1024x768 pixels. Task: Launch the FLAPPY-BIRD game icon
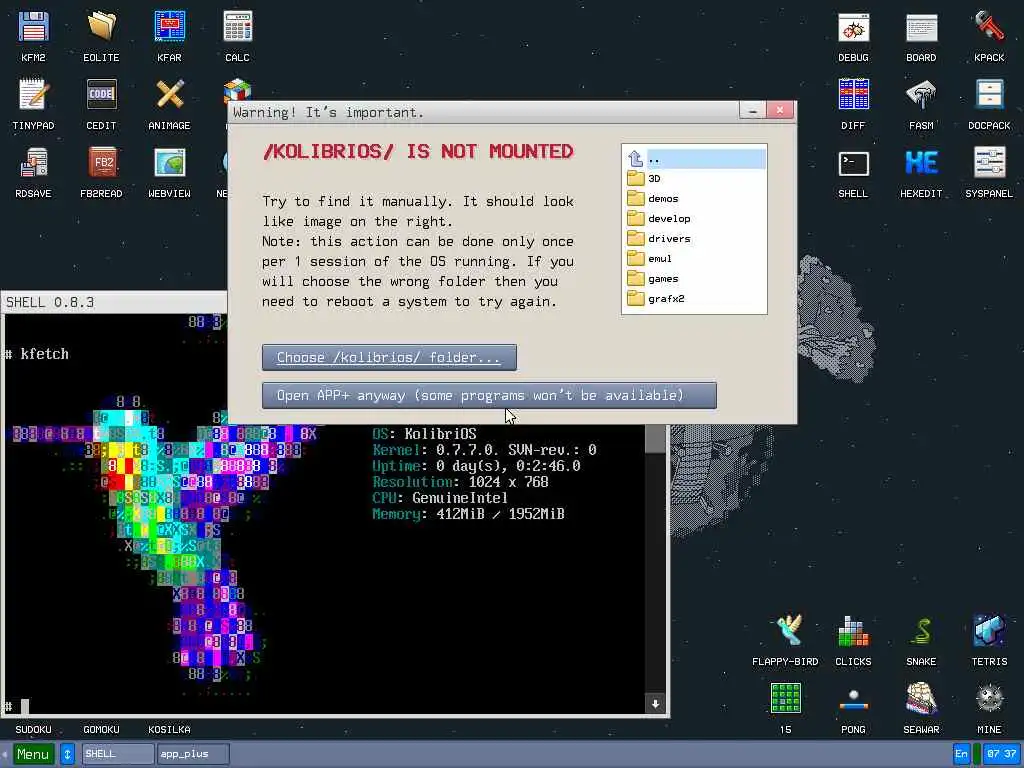point(786,632)
